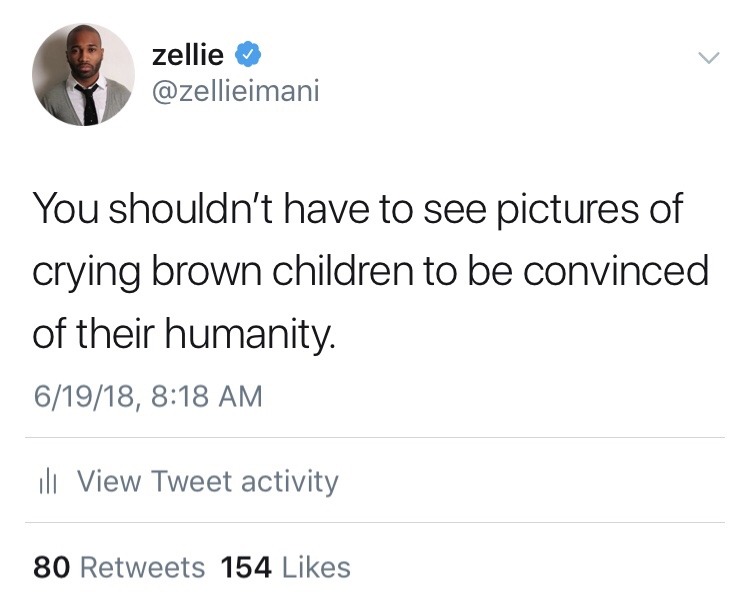741x597 pixels.
Task: Open zellie's profile picture
Action: tap(83, 75)
